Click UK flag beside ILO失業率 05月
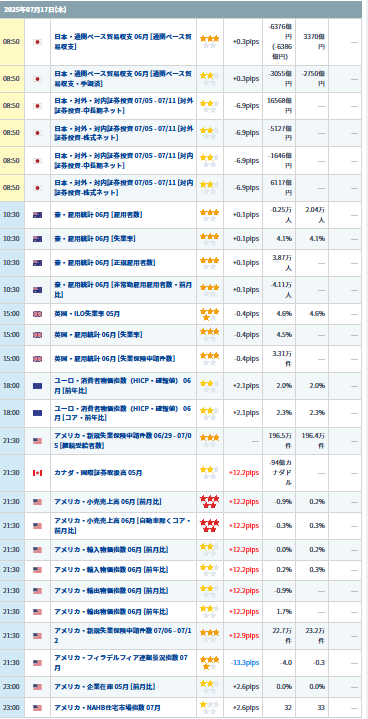This screenshot has height=719, width=368. pyautogui.click(x=38, y=314)
